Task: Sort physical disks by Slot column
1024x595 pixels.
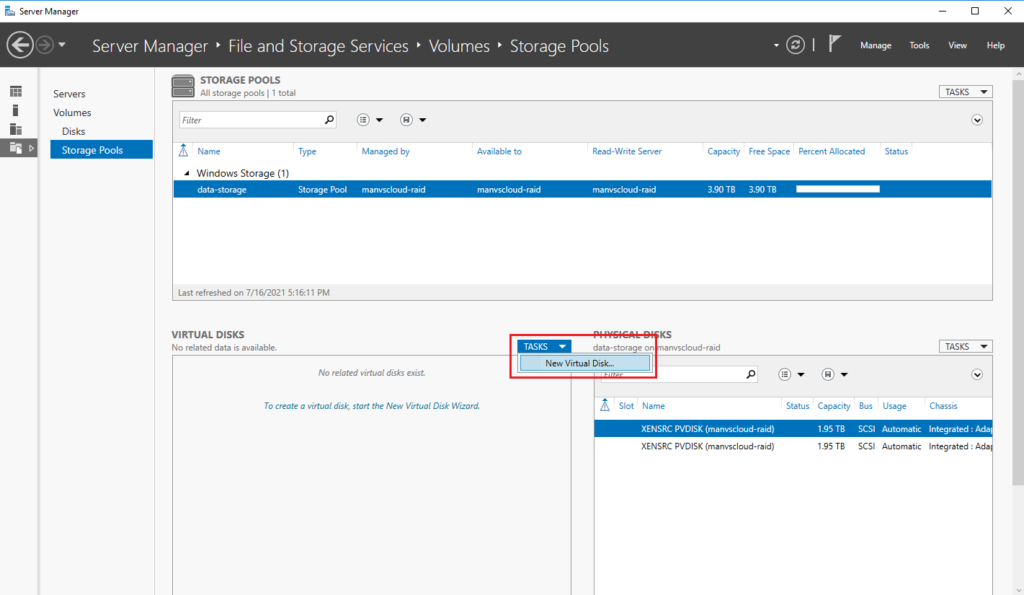Action: point(626,406)
